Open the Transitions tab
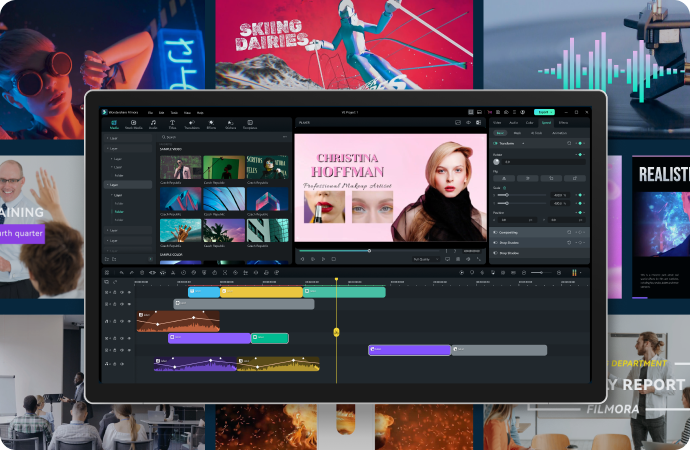690x450 pixels. pyautogui.click(x=192, y=124)
